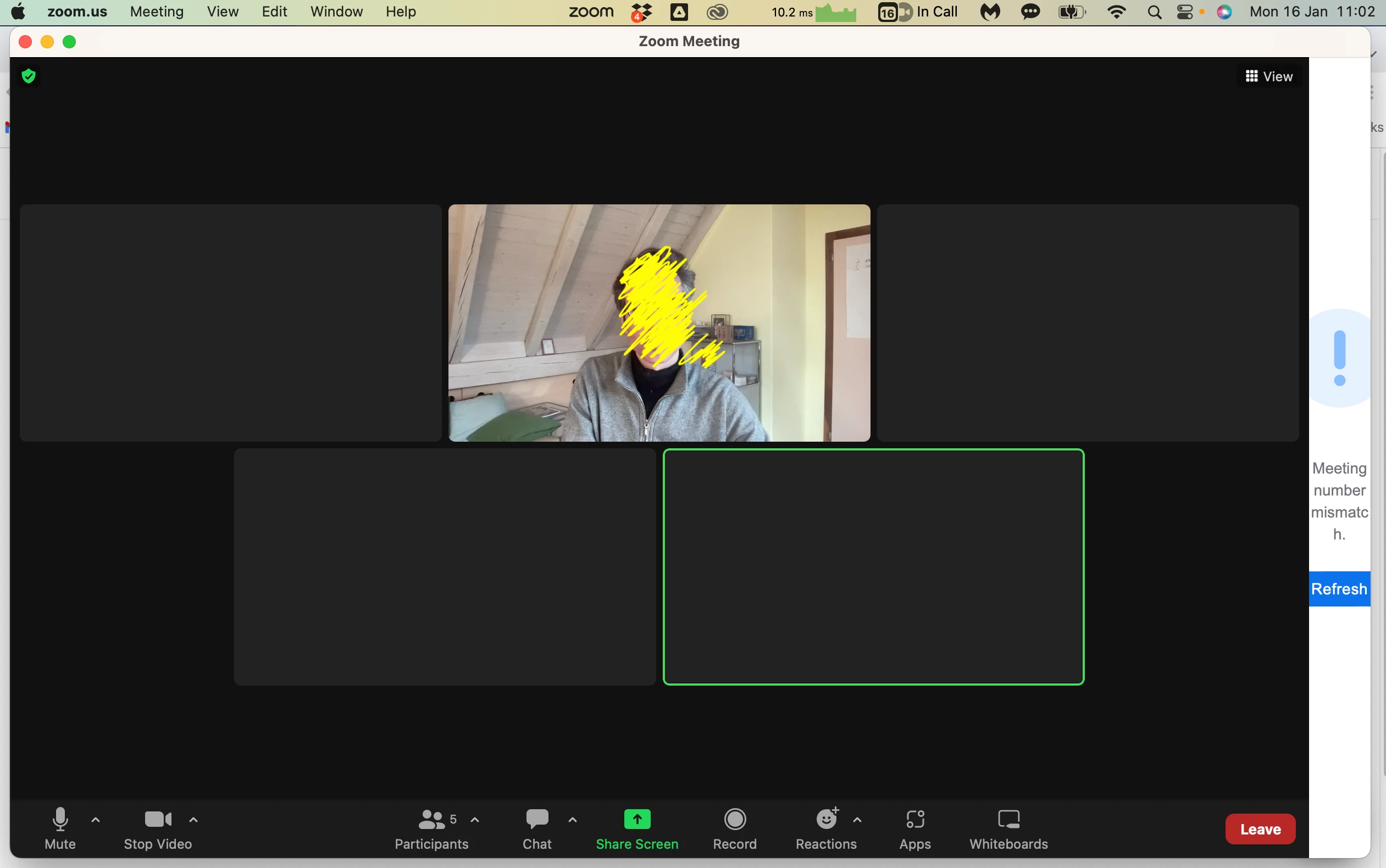Expand the Reactions options chevron
Screen dimensions: 1386x868
coord(857,820)
